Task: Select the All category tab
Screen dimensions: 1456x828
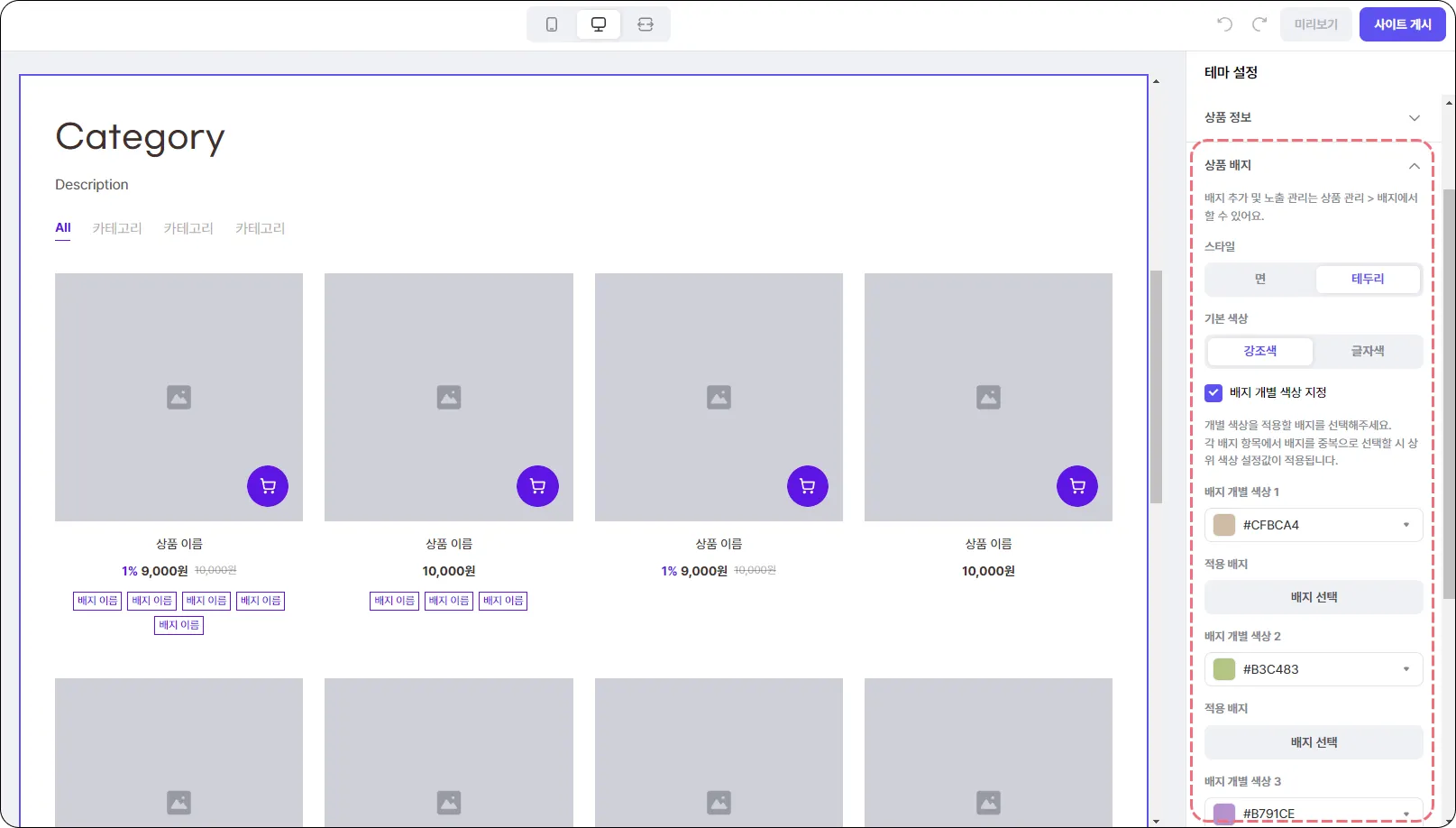Action: tap(63, 228)
